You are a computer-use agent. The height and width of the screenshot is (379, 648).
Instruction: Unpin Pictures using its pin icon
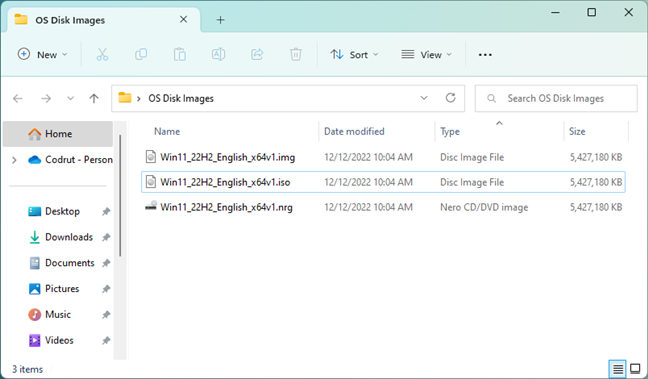(x=106, y=289)
